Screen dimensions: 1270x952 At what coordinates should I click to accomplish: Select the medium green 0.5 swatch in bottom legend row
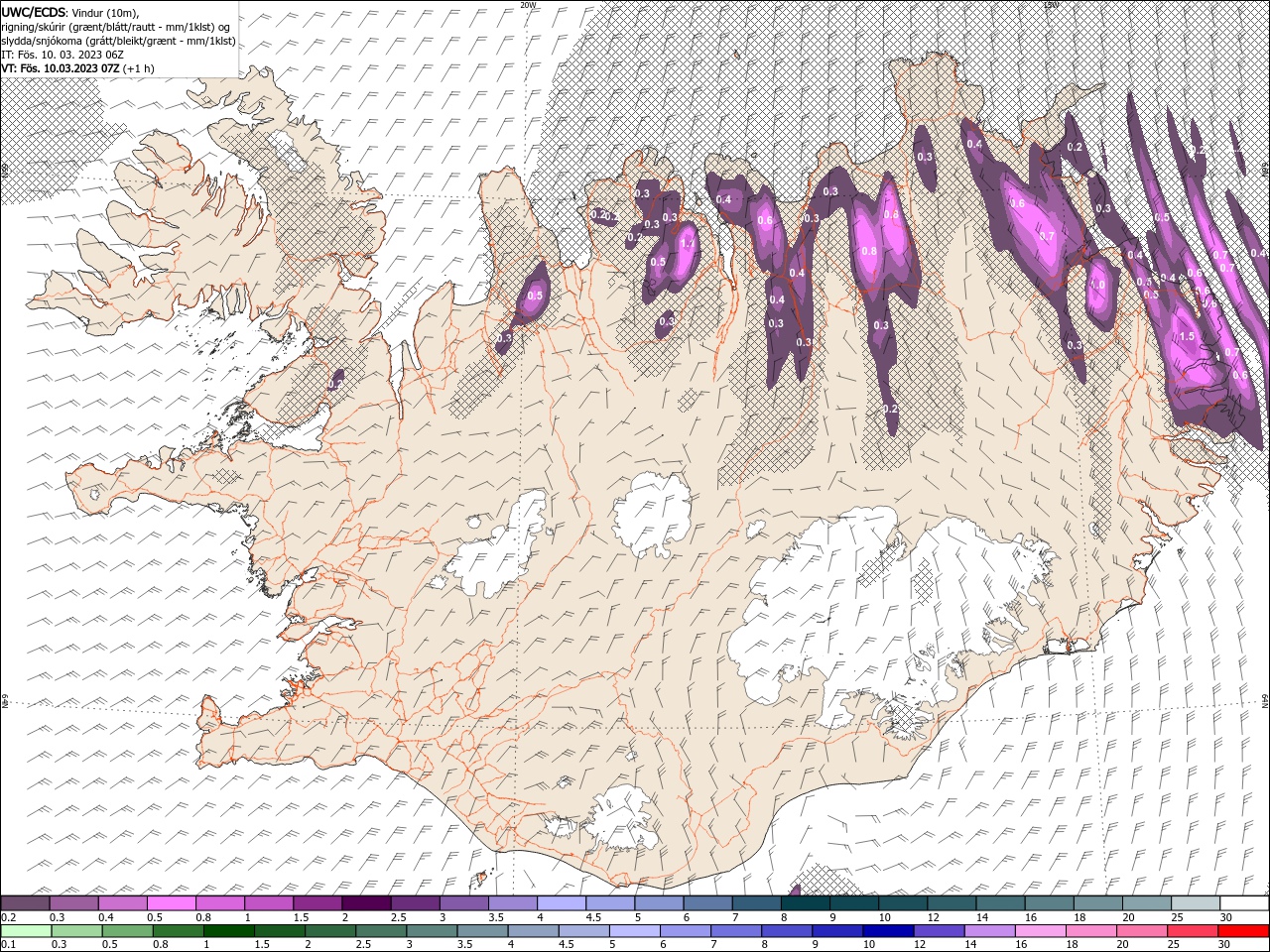click(x=127, y=931)
